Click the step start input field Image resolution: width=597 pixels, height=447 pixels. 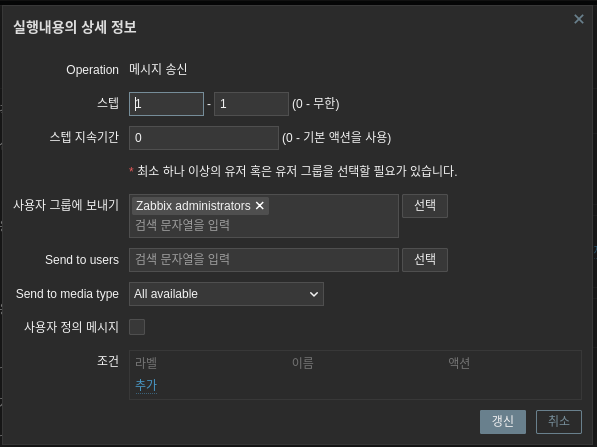pyautogui.click(x=166, y=104)
